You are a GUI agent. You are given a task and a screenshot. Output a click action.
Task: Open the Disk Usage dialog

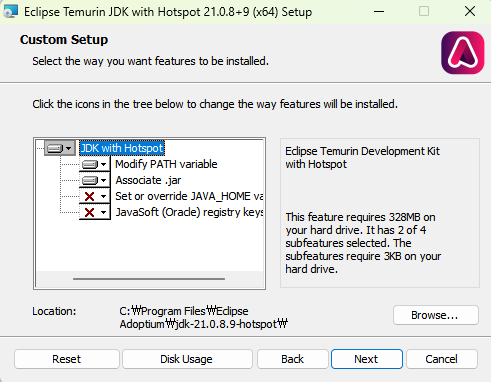point(187,359)
